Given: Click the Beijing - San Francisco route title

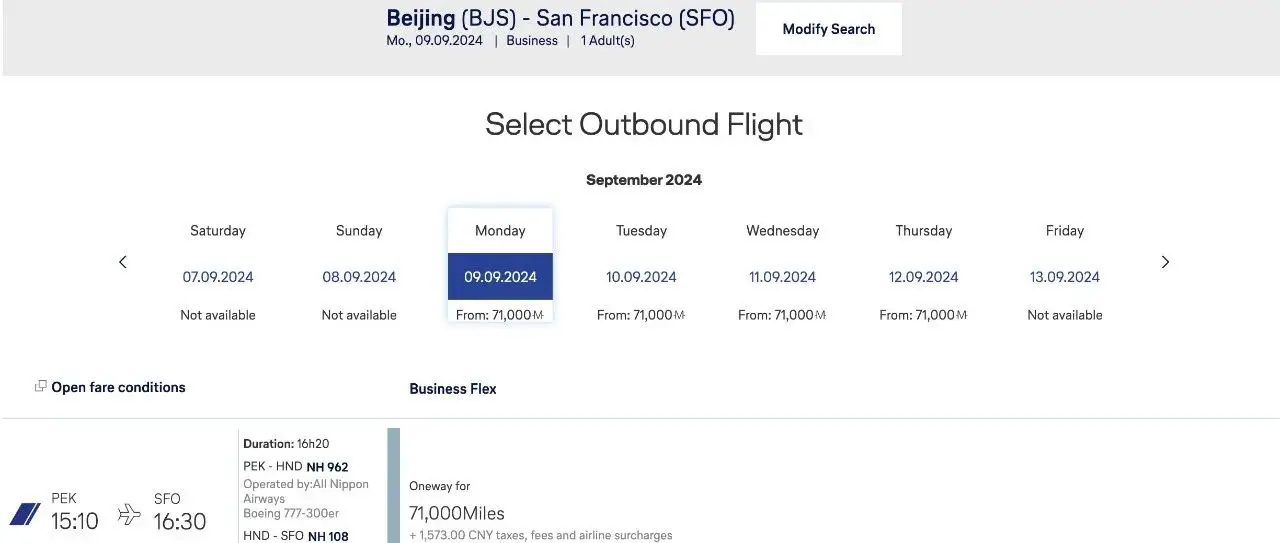Looking at the screenshot, I should [x=560, y=19].
